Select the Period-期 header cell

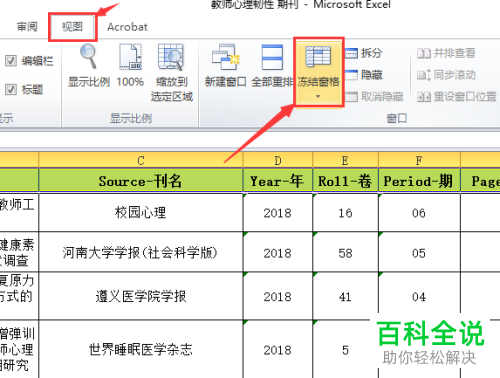click(x=419, y=180)
